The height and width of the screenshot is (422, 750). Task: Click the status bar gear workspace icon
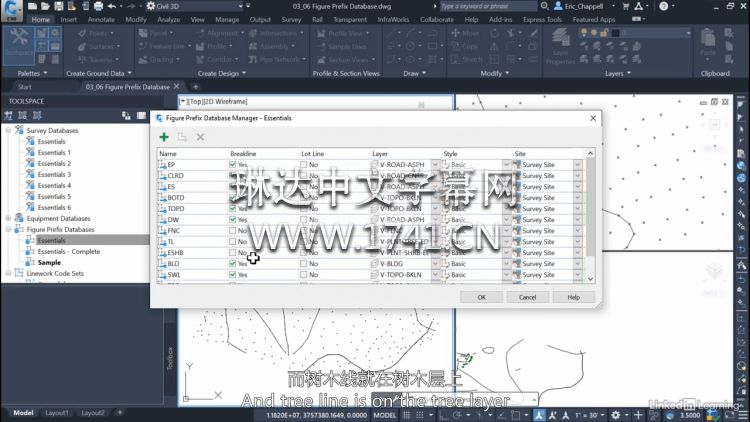click(616, 415)
